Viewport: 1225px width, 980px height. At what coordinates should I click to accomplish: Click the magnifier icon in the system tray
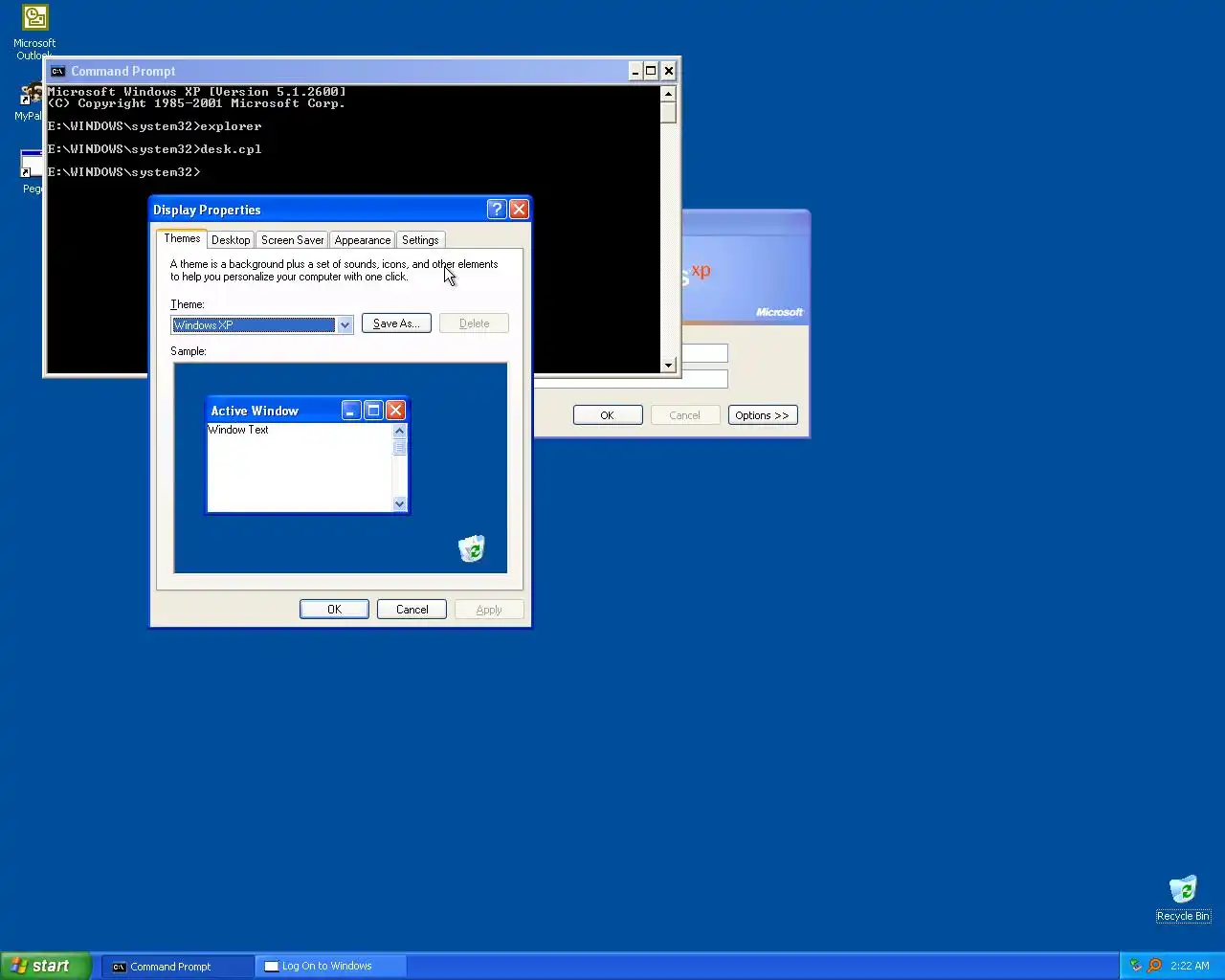1154,966
